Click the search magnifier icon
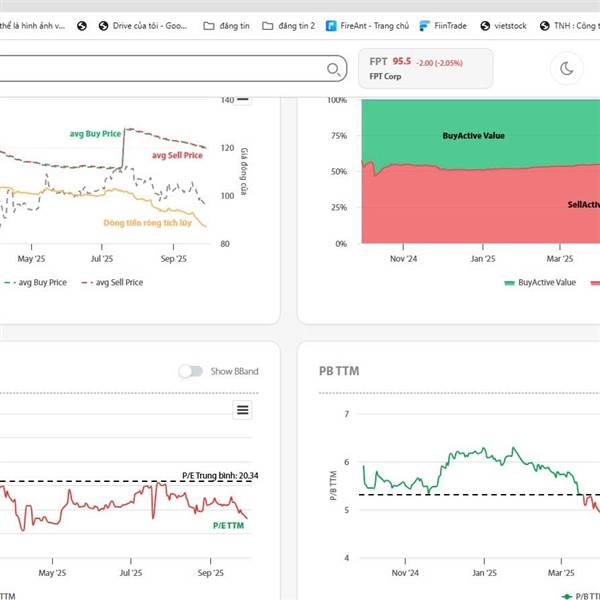The width and height of the screenshot is (600, 600). [x=333, y=69]
